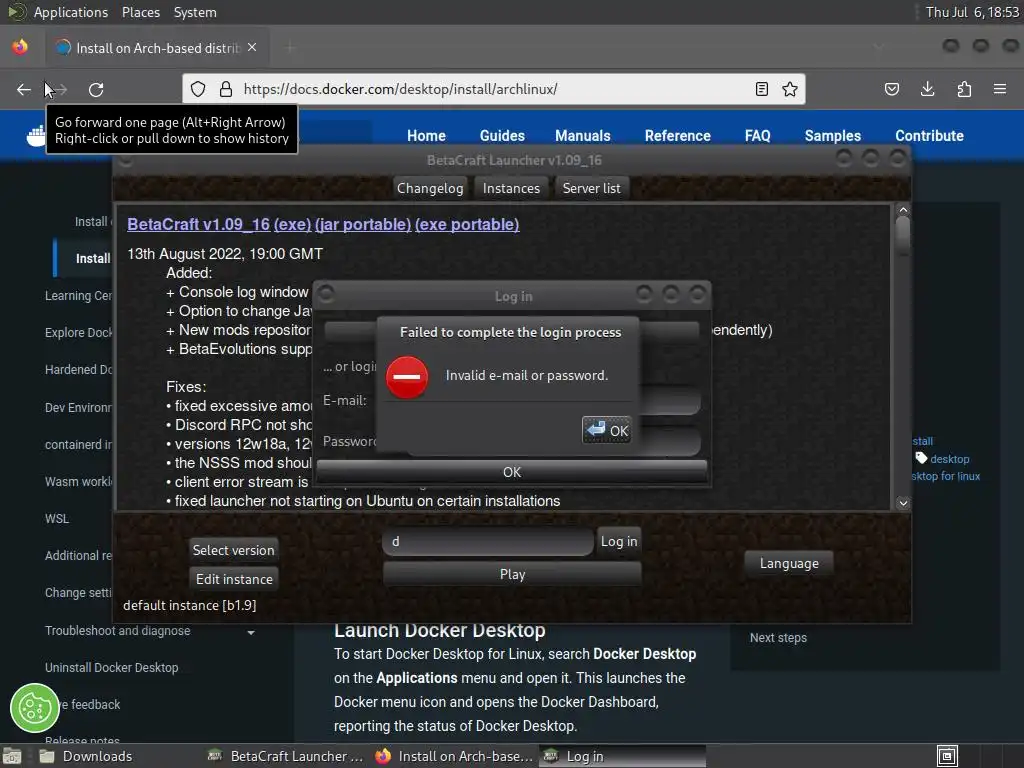
Task: Open Contribute in Docker docs nav
Action: tap(929, 136)
